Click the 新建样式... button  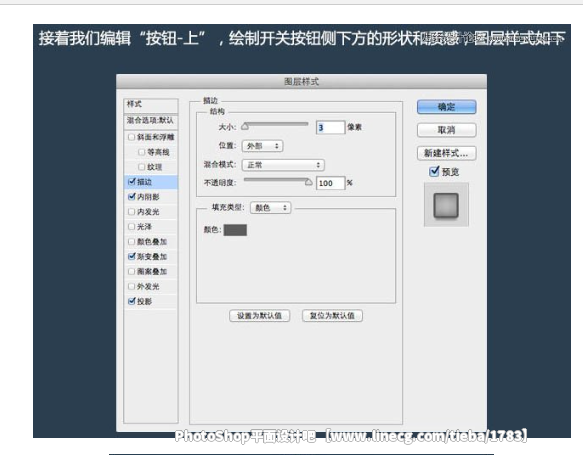pyautogui.click(x=447, y=153)
